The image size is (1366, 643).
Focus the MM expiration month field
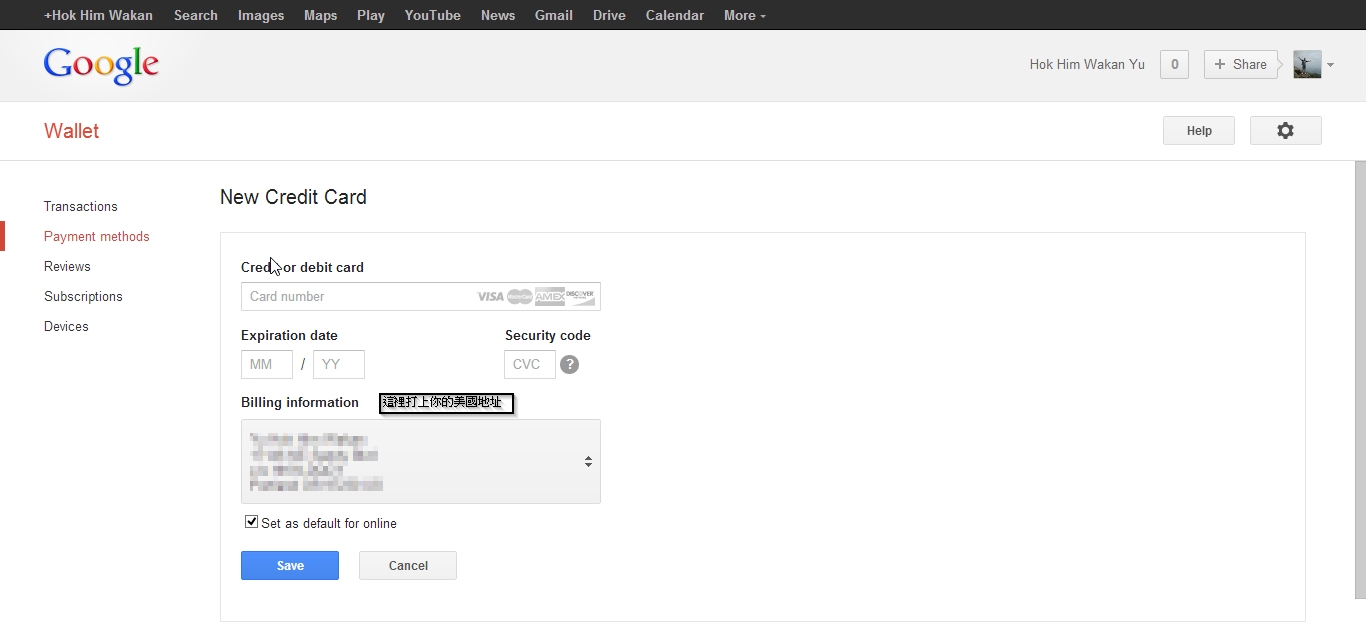[267, 364]
